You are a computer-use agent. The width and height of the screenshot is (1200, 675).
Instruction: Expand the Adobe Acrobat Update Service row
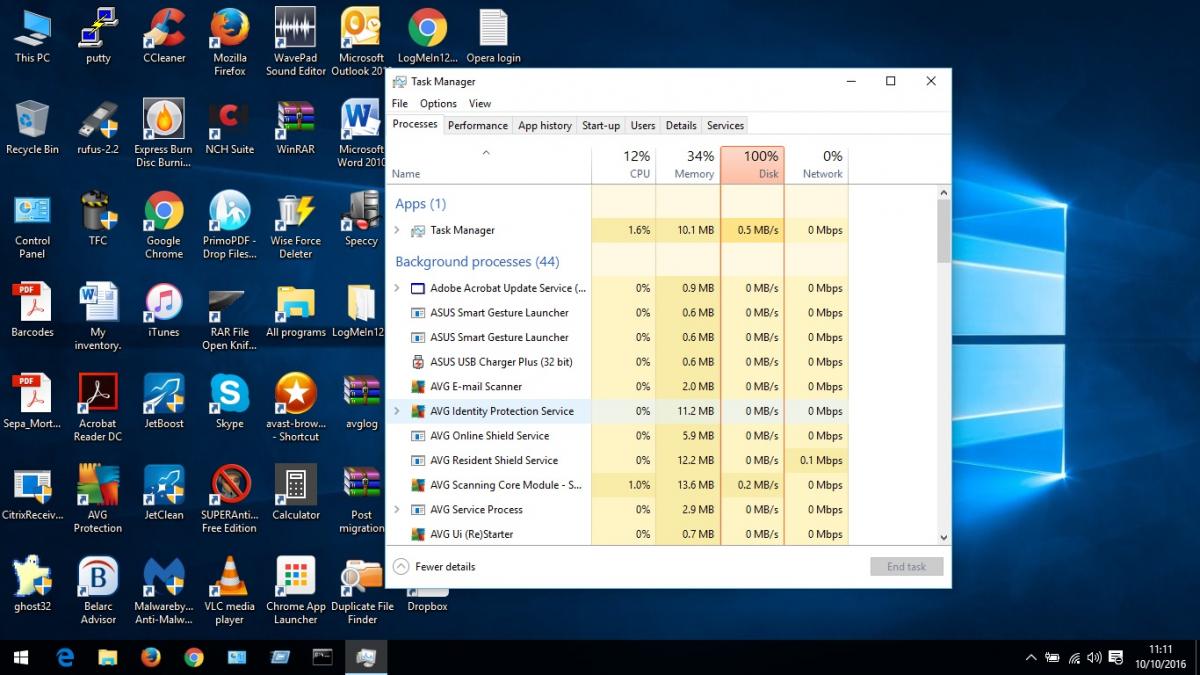397,288
